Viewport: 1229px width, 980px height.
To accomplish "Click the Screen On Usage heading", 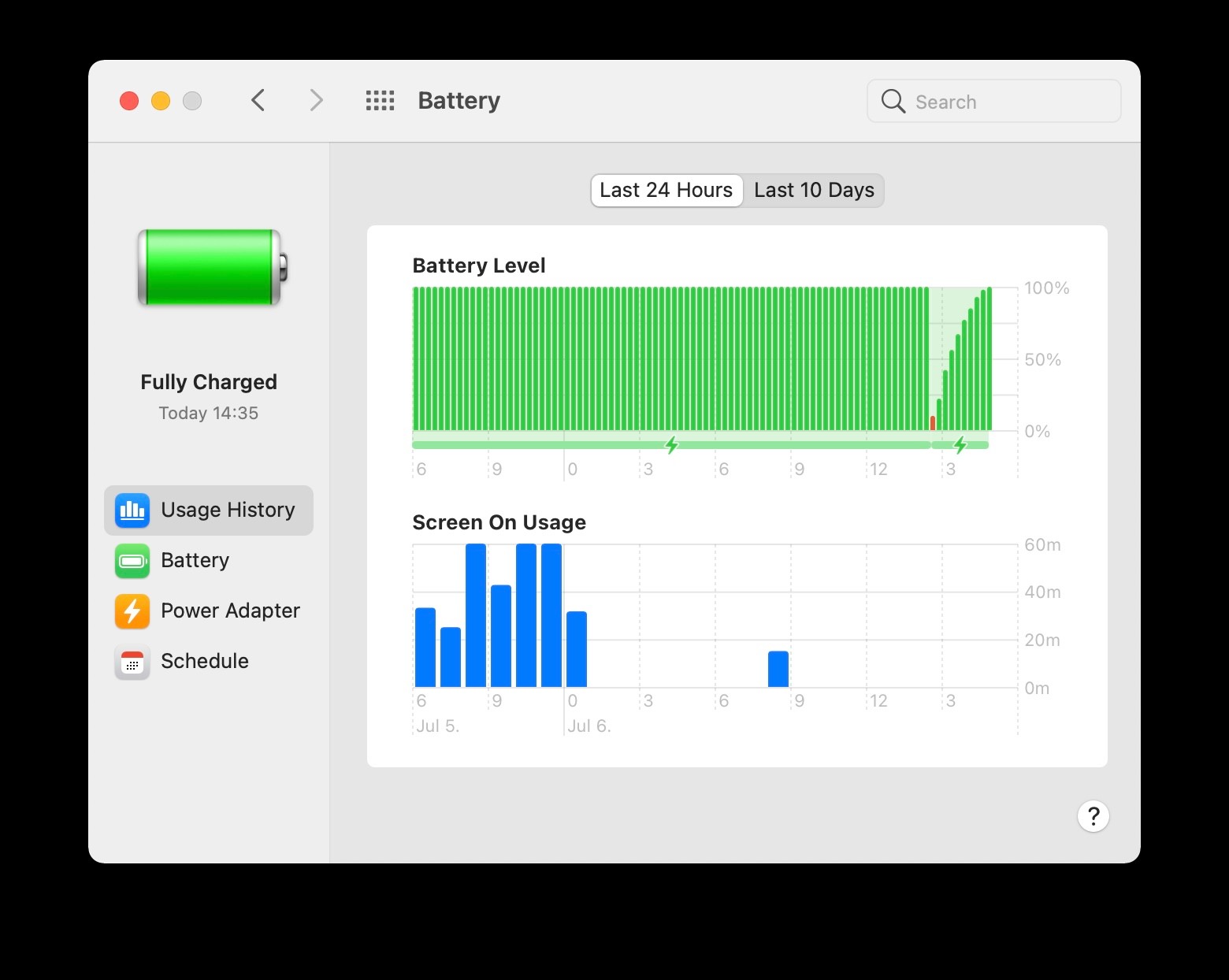I will tap(499, 522).
